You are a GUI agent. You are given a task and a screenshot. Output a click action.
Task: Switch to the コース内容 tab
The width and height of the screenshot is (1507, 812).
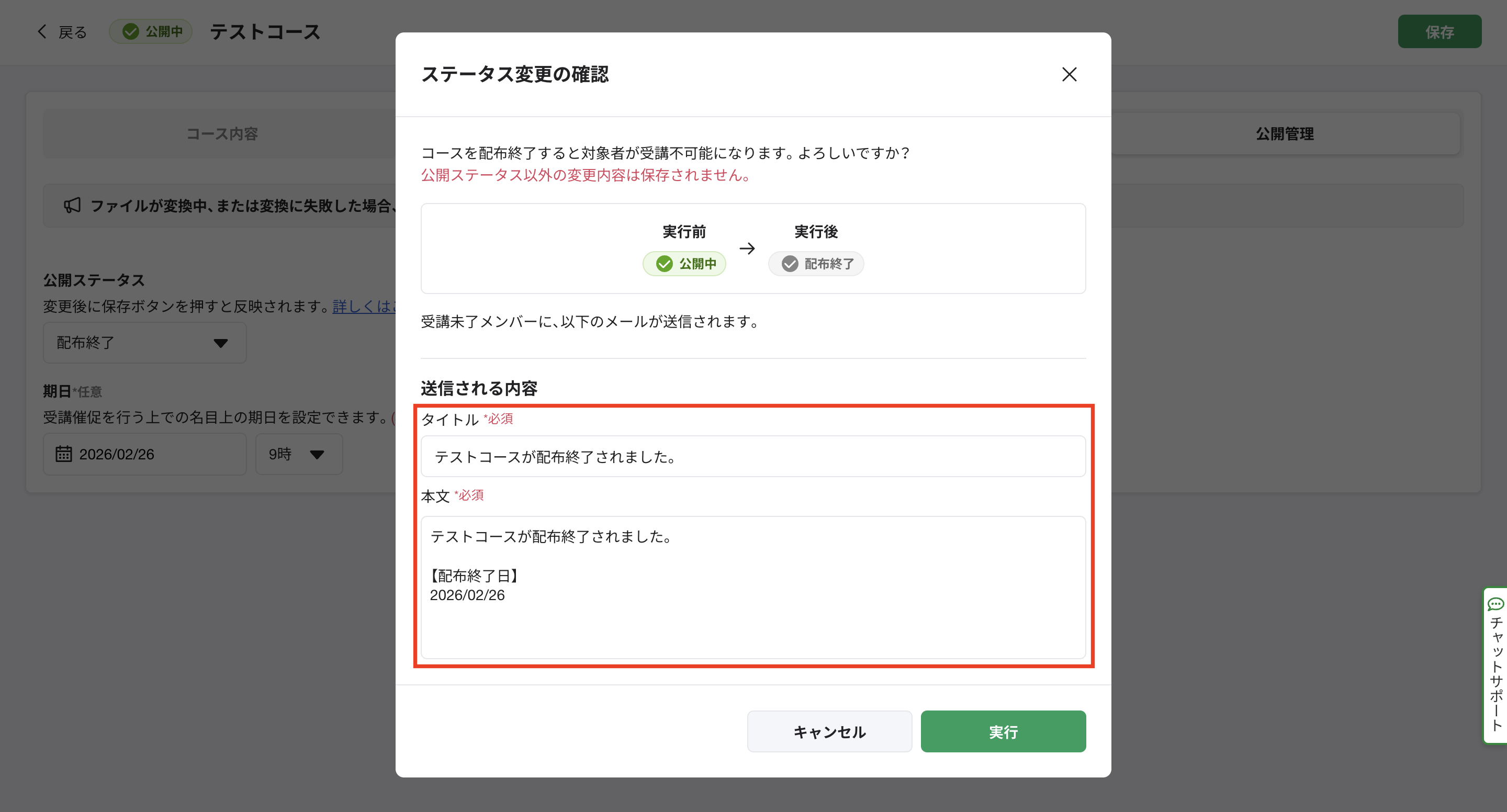222,134
